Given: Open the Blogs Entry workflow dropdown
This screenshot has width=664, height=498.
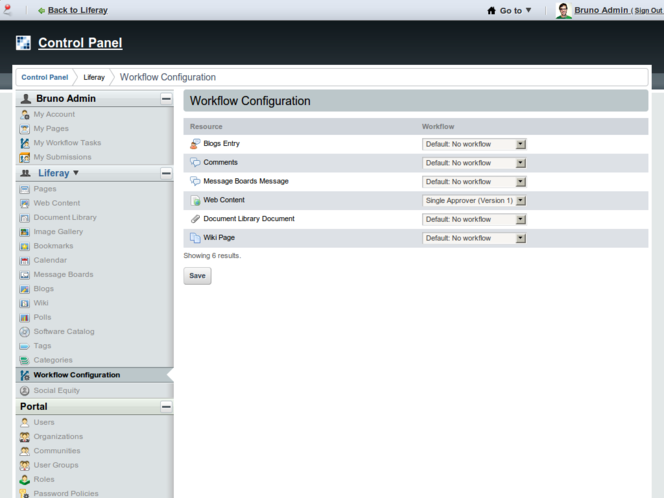Looking at the screenshot, I should tap(474, 144).
